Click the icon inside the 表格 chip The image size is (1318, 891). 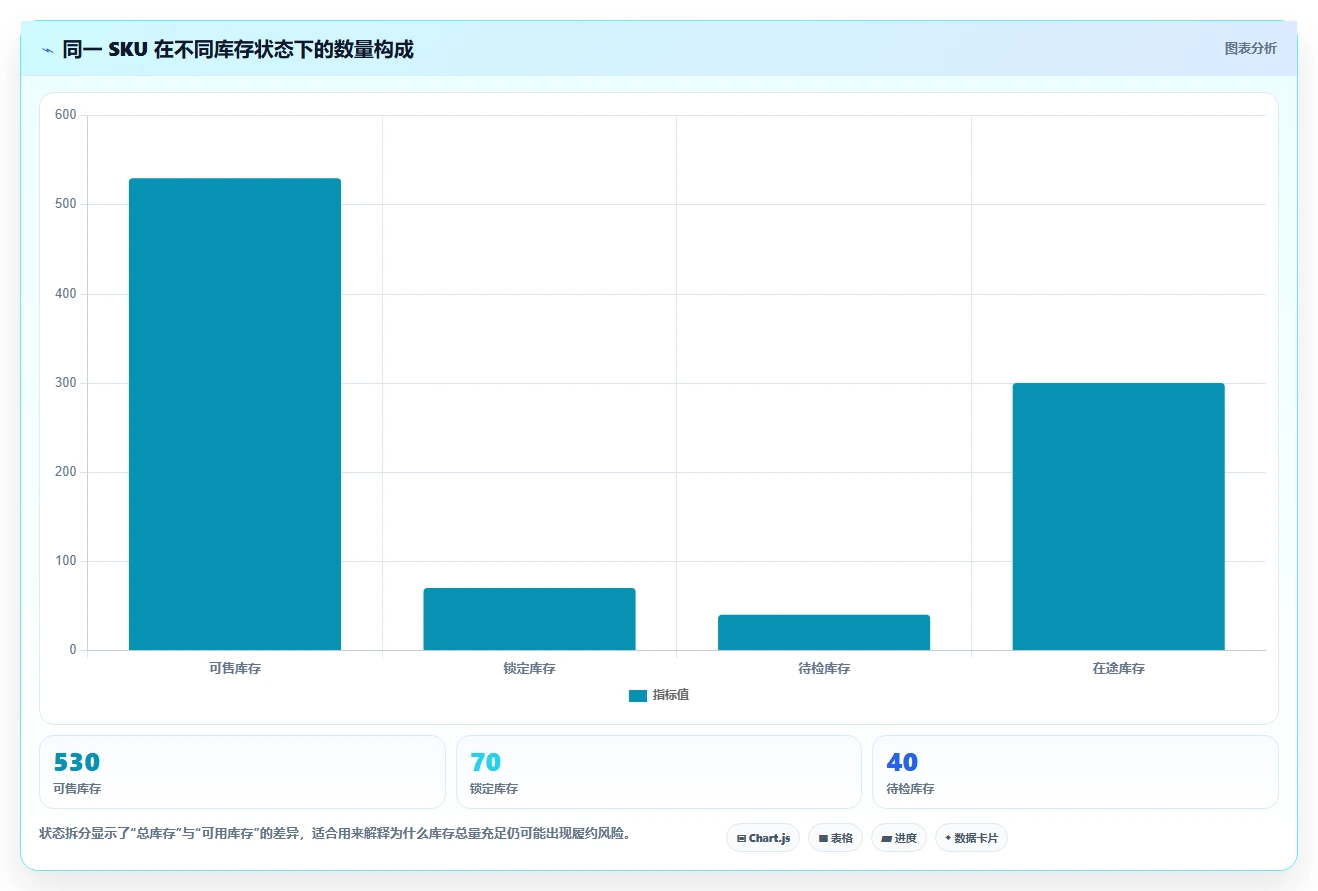point(823,839)
